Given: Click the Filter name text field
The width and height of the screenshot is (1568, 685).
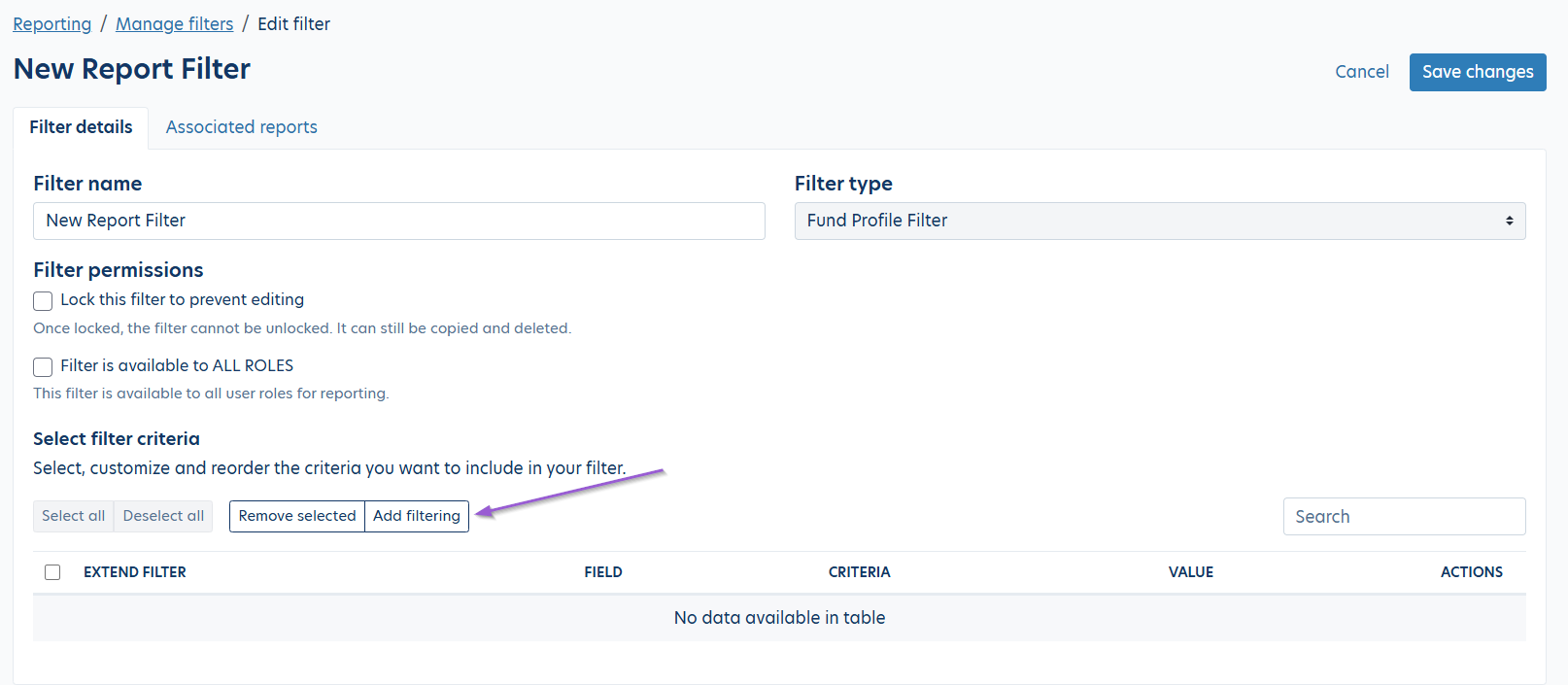Looking at the screenshot, I should 399,221.
